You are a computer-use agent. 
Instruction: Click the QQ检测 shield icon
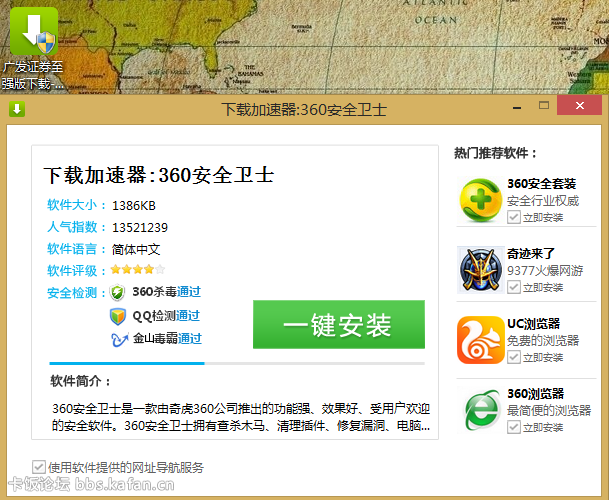tap(117, 316)
